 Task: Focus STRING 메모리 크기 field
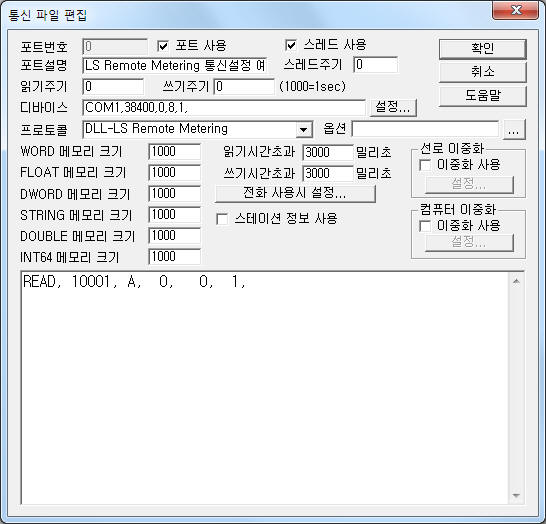[x=174, y=215]
